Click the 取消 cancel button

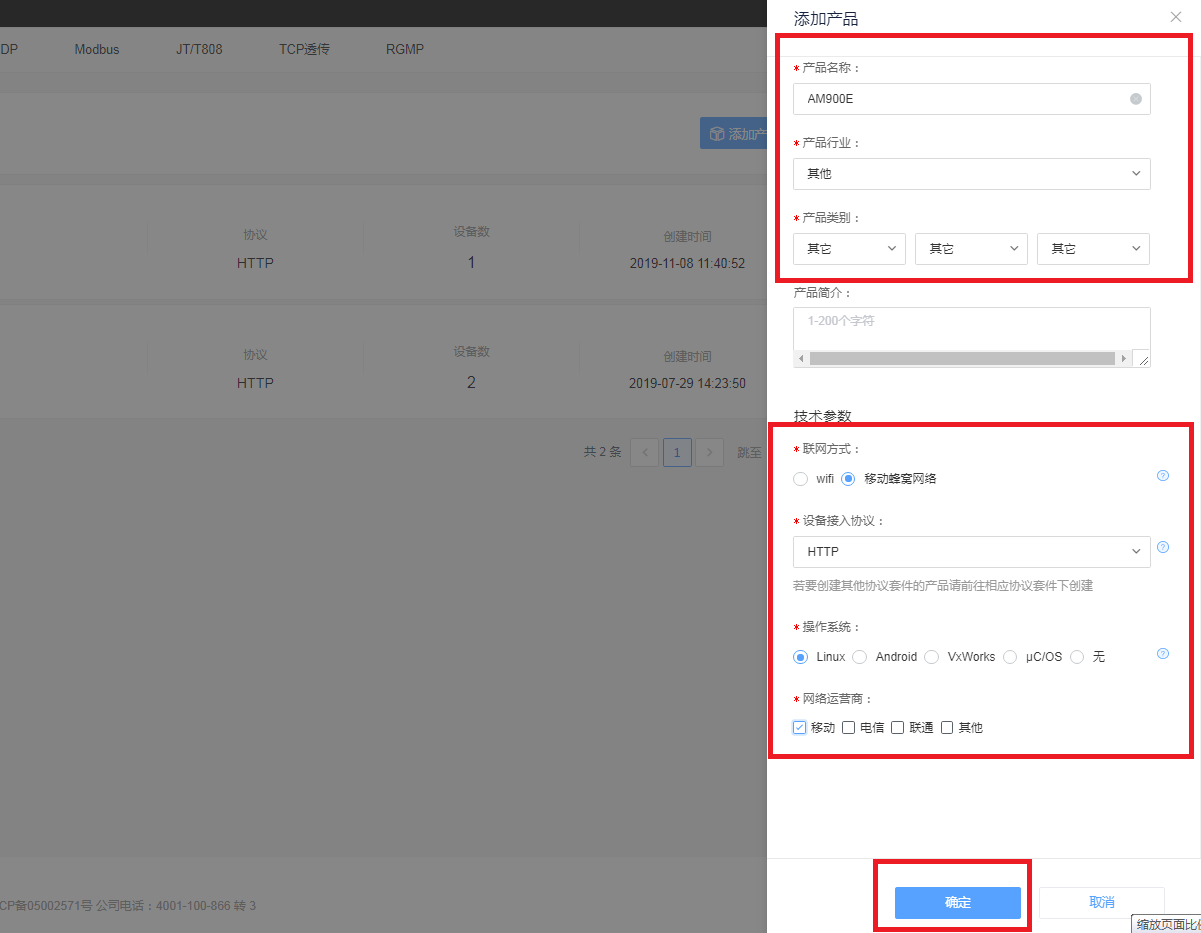point(1101,902)
